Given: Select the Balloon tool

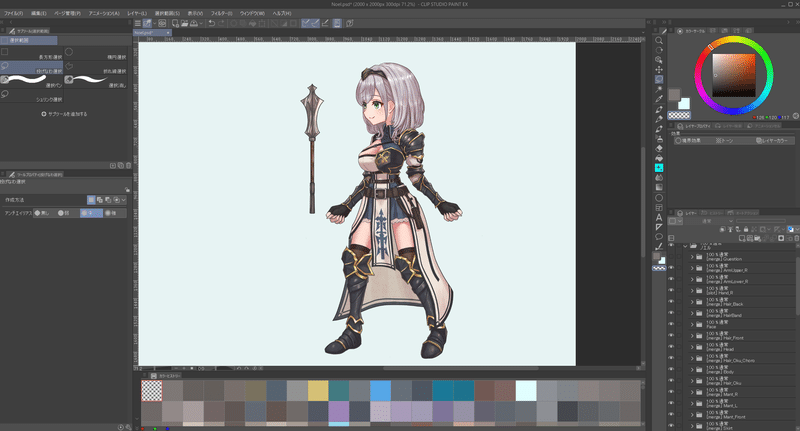Looking at the screenshot, I should [x=659, y=237].
